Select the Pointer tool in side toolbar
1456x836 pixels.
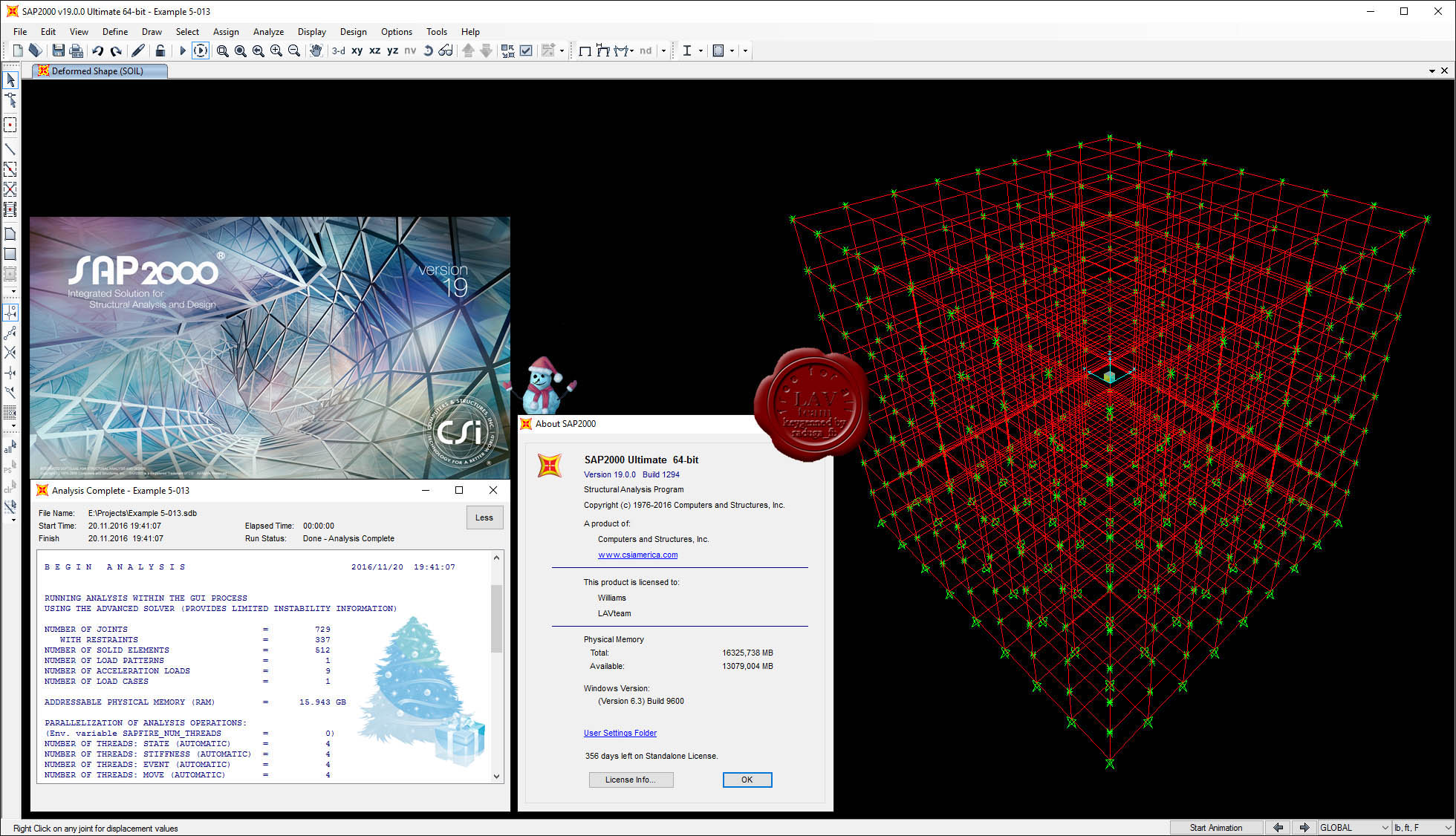click(10, 79)
